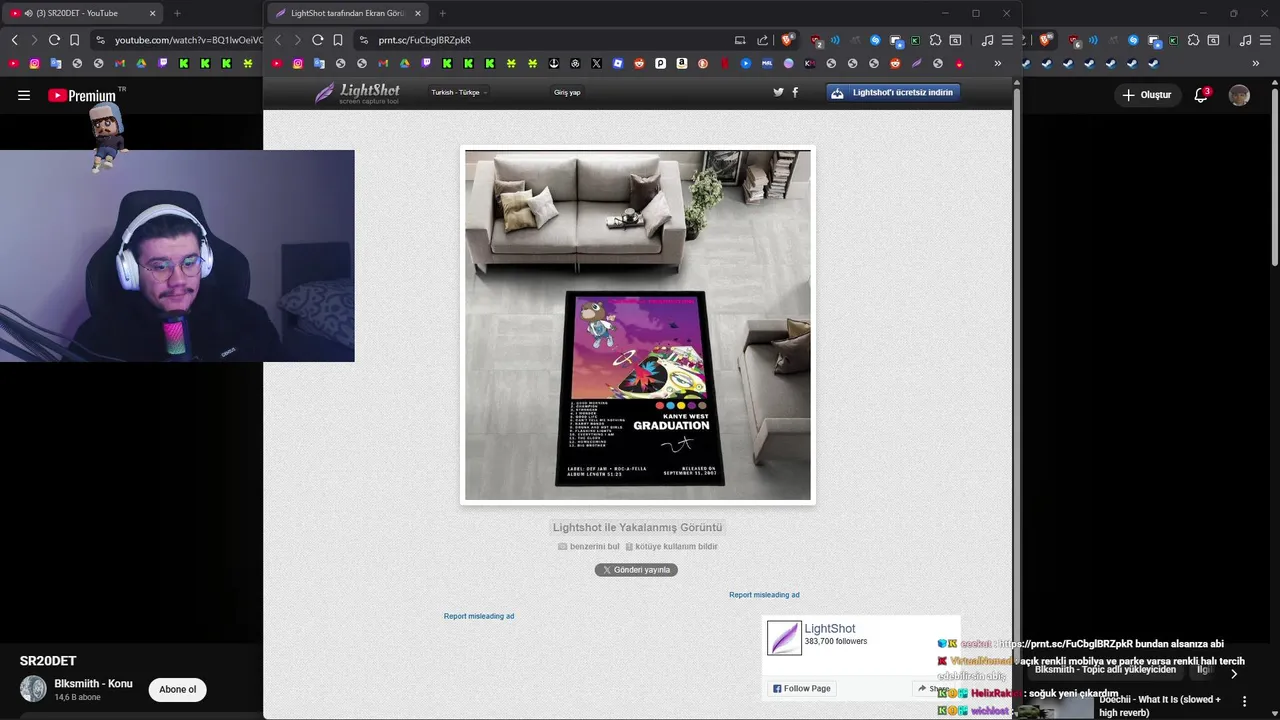
Task: Open three-dot menu beside Doechii video
Action: point(1244,702)
